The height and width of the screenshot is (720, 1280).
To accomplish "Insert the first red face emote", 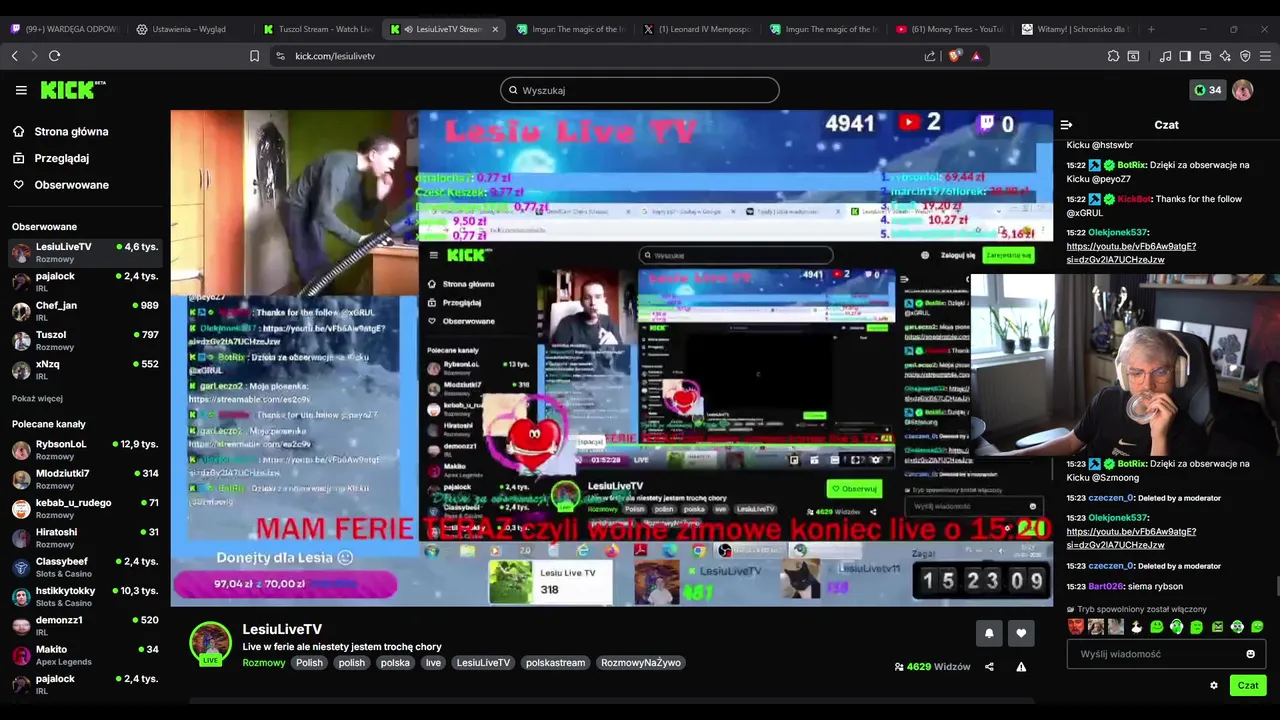I will click(x=1076, y=627).
